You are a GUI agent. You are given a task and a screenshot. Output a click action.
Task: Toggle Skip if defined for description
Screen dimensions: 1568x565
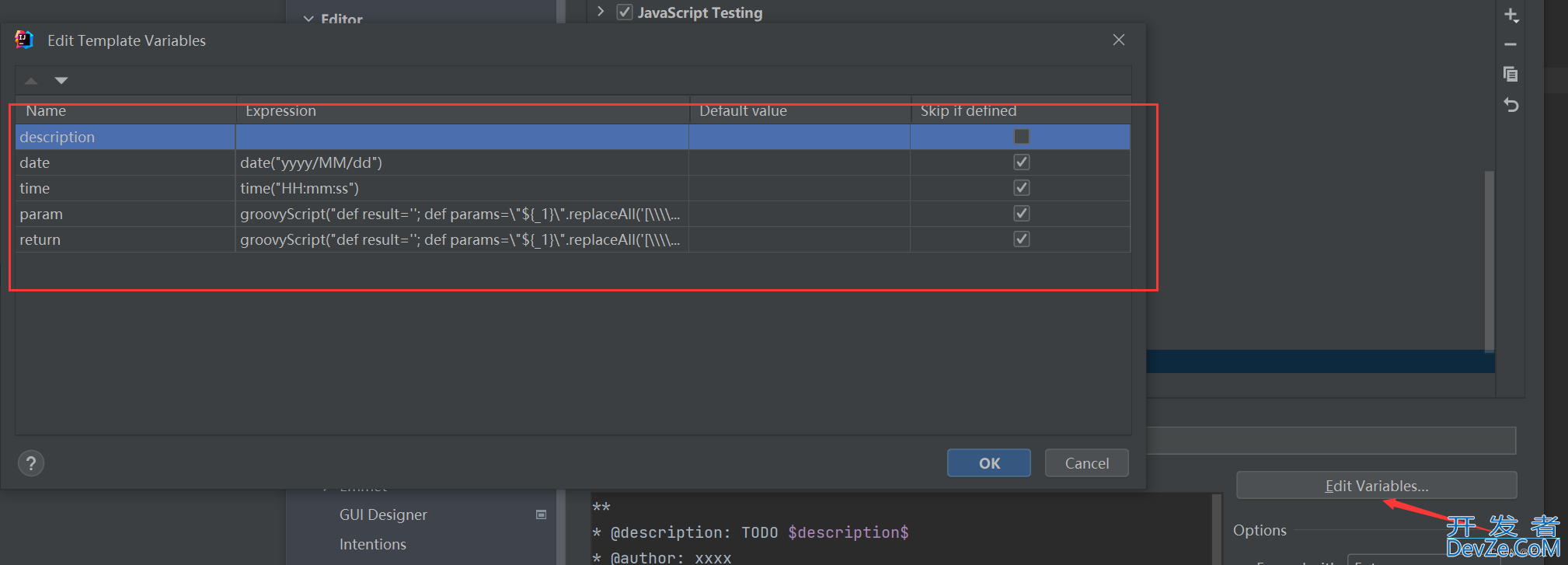point(1022,137)
